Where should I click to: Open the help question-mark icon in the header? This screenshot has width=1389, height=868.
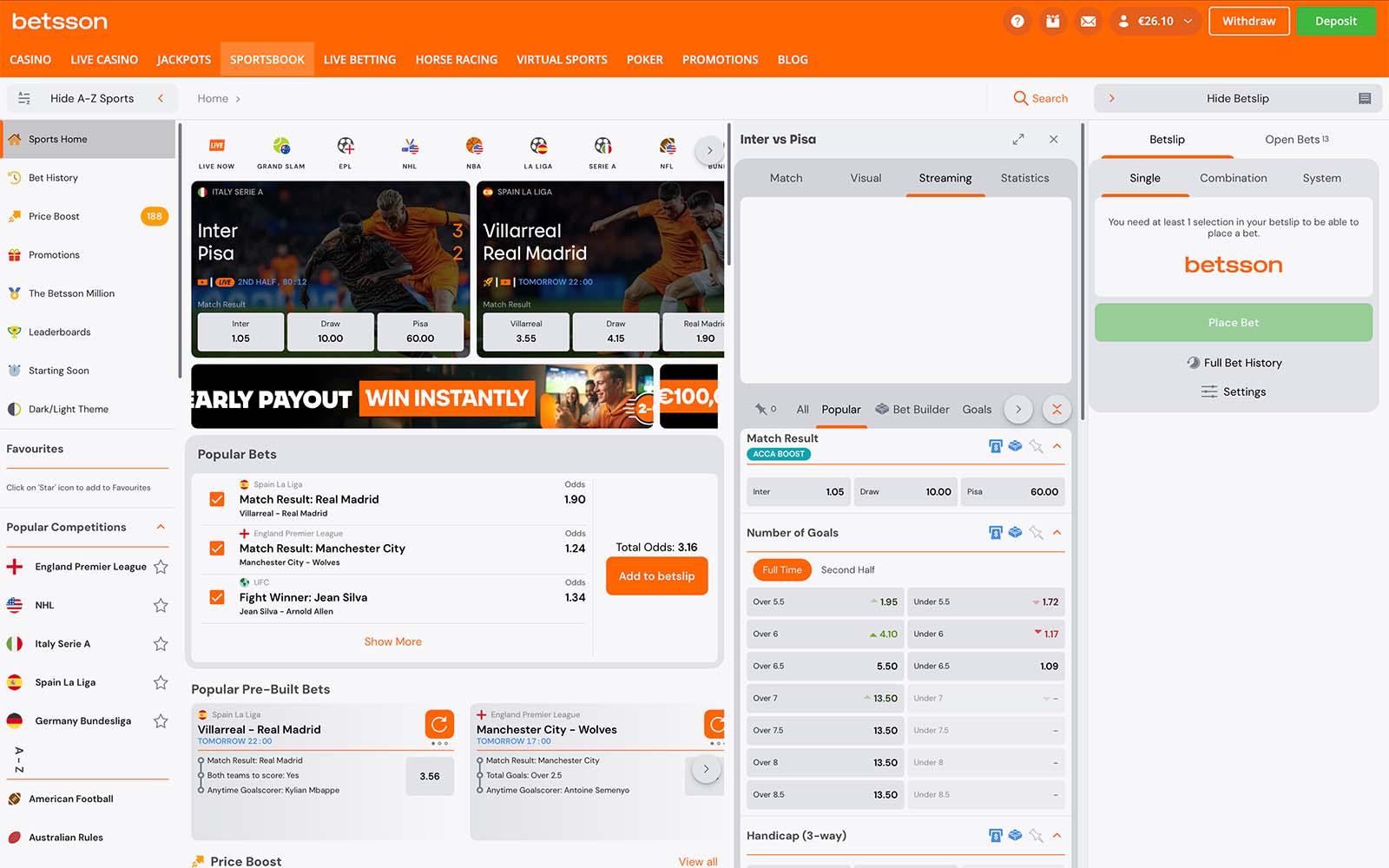(x=1017, y=21)
